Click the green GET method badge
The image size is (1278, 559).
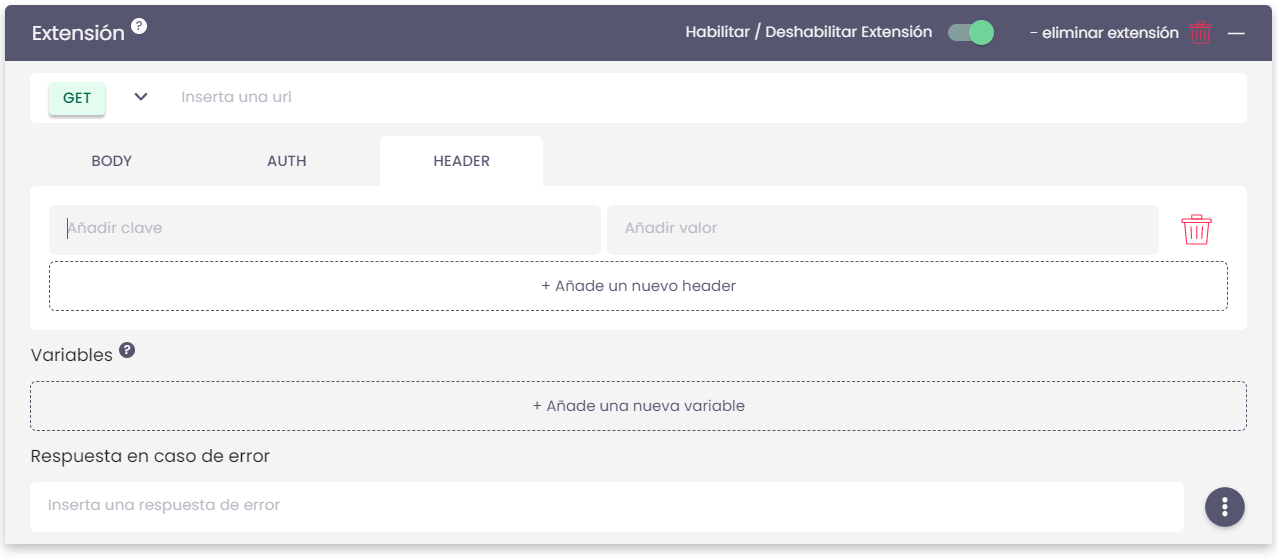tap(77, 98)
